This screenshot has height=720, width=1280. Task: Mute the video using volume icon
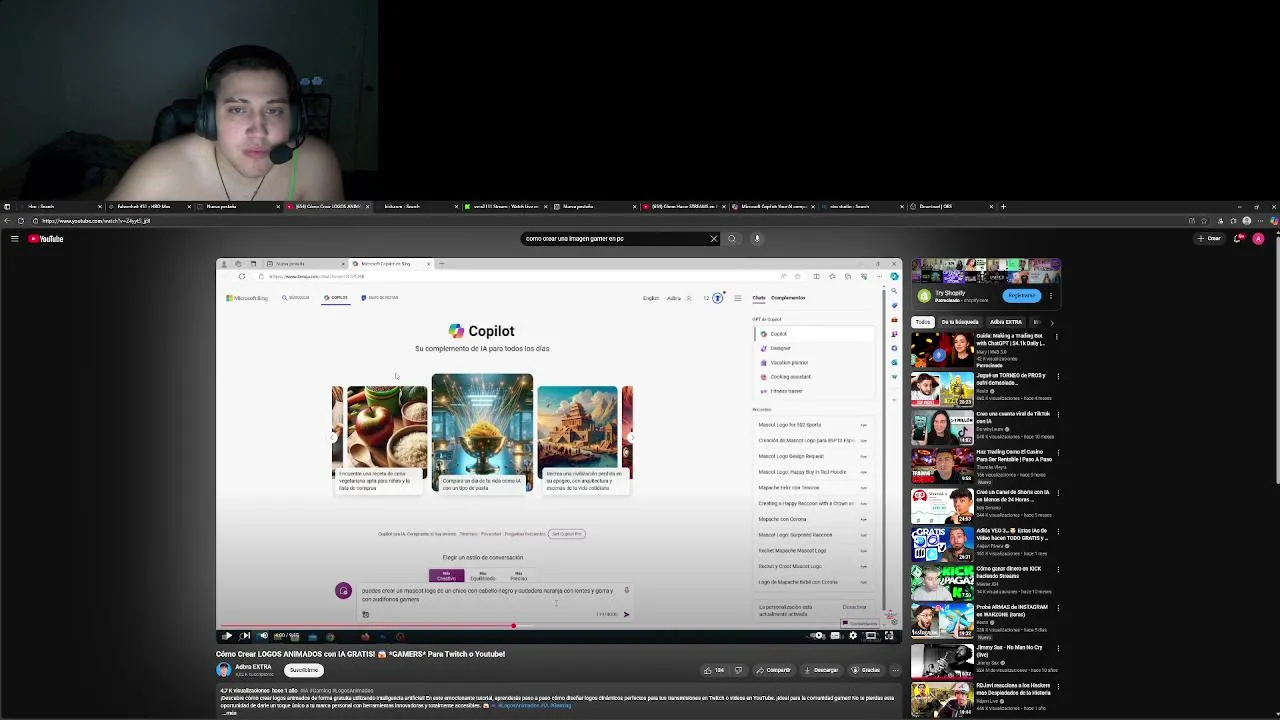coord(263,636)
